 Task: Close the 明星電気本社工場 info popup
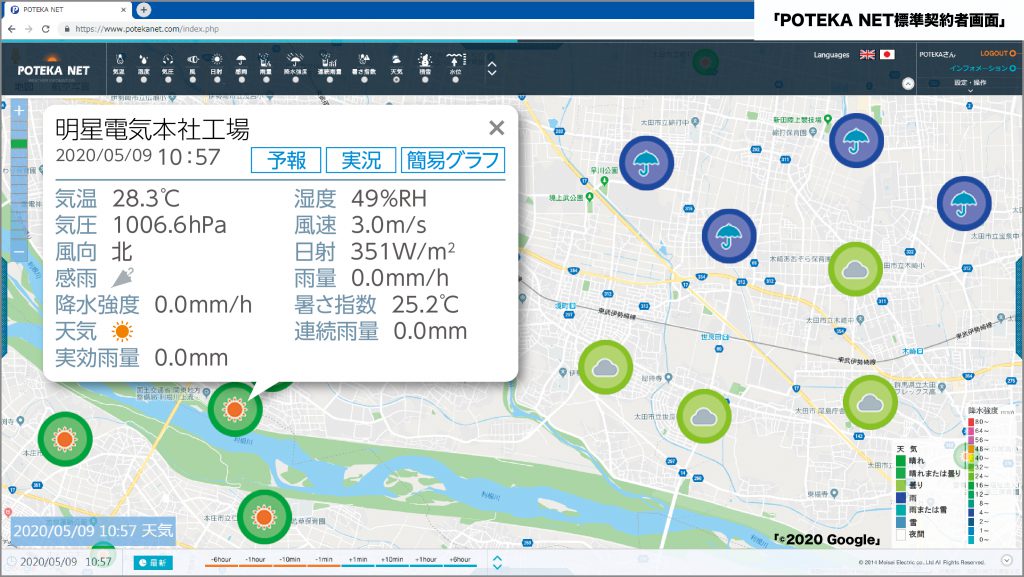point(496,128)
